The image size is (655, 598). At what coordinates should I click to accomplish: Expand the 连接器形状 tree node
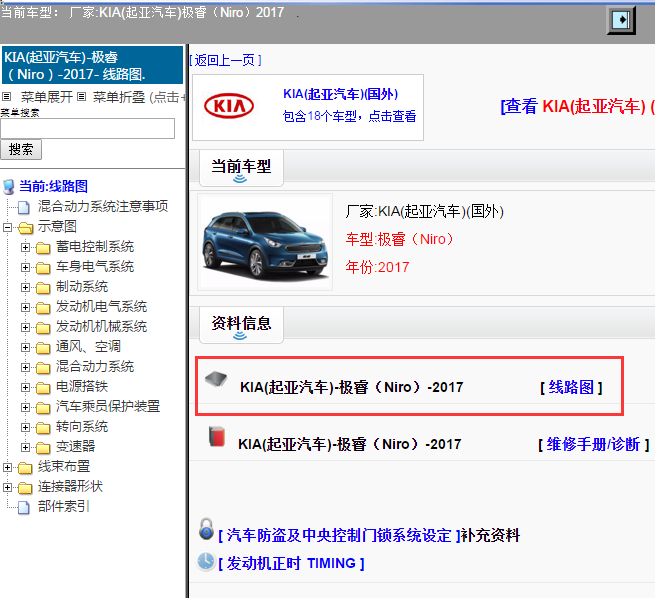pyautogui.click(x=7, y=488)
